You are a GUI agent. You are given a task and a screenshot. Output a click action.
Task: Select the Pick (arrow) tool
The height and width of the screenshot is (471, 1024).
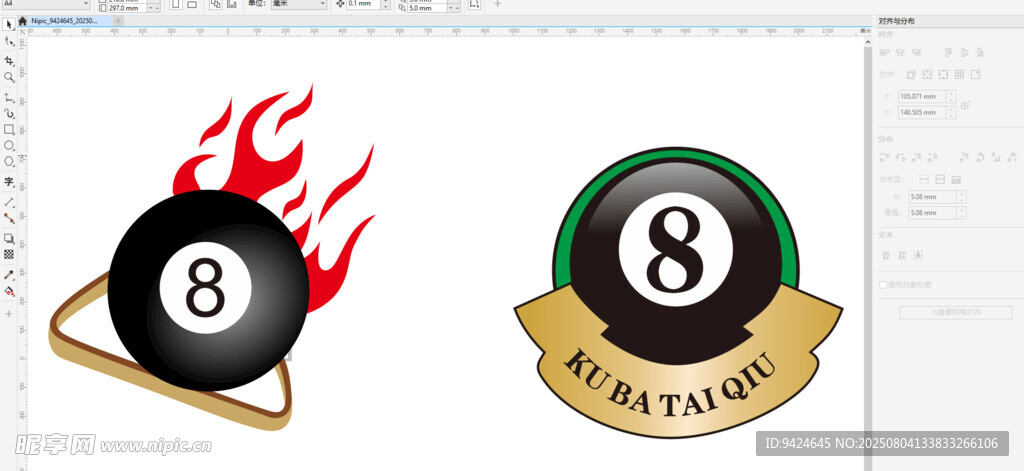(9, 25)
